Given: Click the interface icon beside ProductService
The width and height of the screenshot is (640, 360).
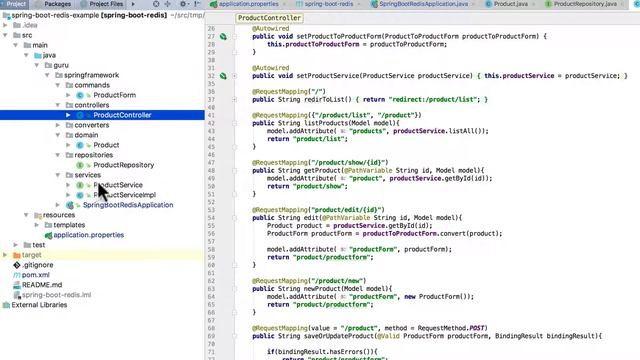Looking at the screenshot, I should [x=80, y=185].
